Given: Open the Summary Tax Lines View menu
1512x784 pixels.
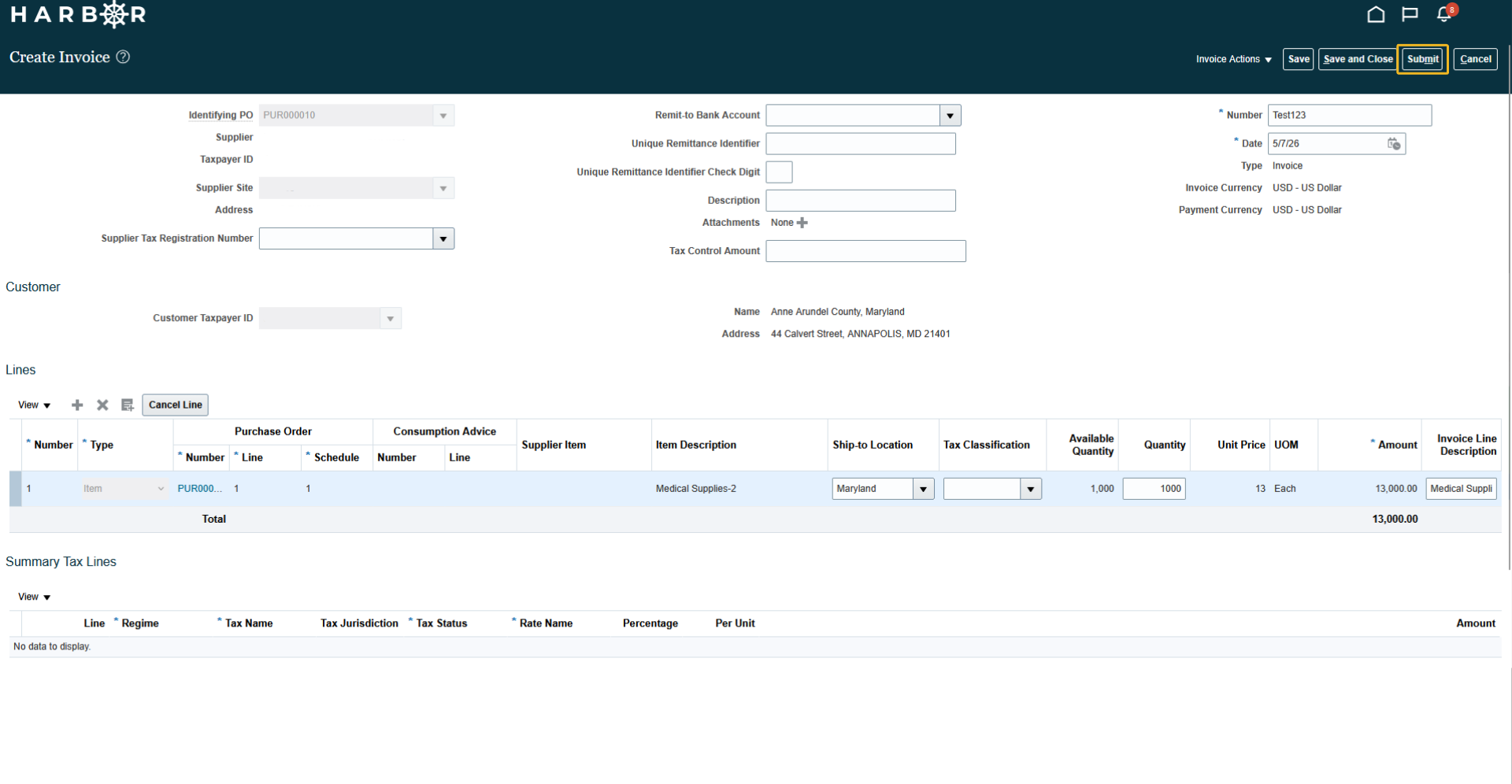Looking at the screenshot, I should tap(34, 597).
